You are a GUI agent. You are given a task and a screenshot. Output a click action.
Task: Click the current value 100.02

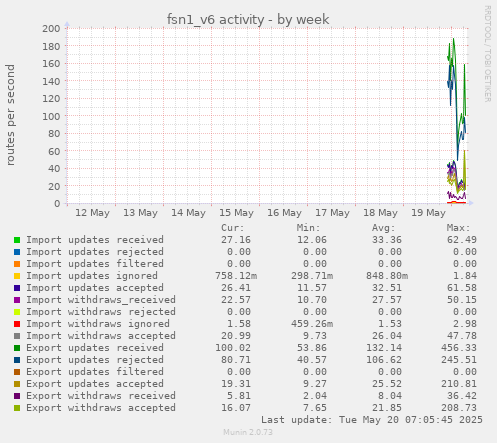click(x=233, y=348)
